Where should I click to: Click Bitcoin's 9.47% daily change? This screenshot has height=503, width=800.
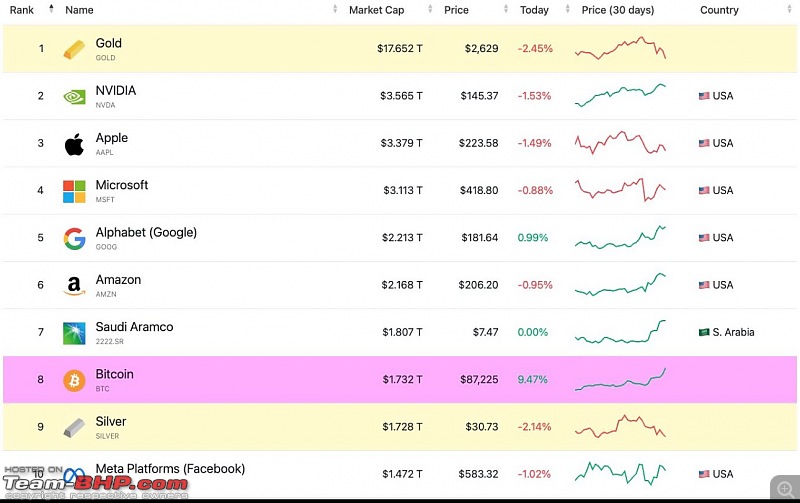pos(533,380)
